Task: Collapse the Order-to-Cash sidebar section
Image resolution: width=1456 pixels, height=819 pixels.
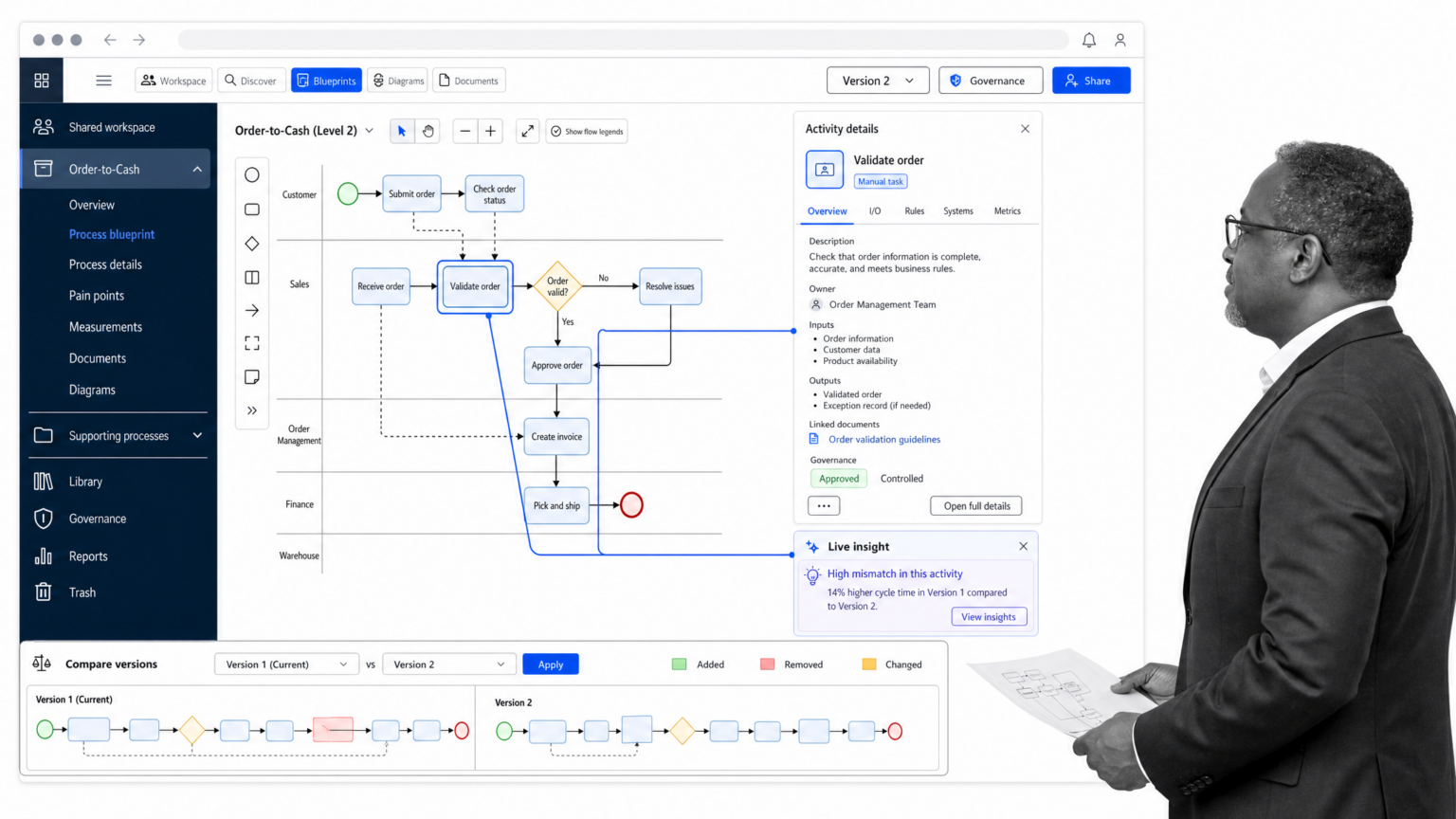Action: pos(197,170)
